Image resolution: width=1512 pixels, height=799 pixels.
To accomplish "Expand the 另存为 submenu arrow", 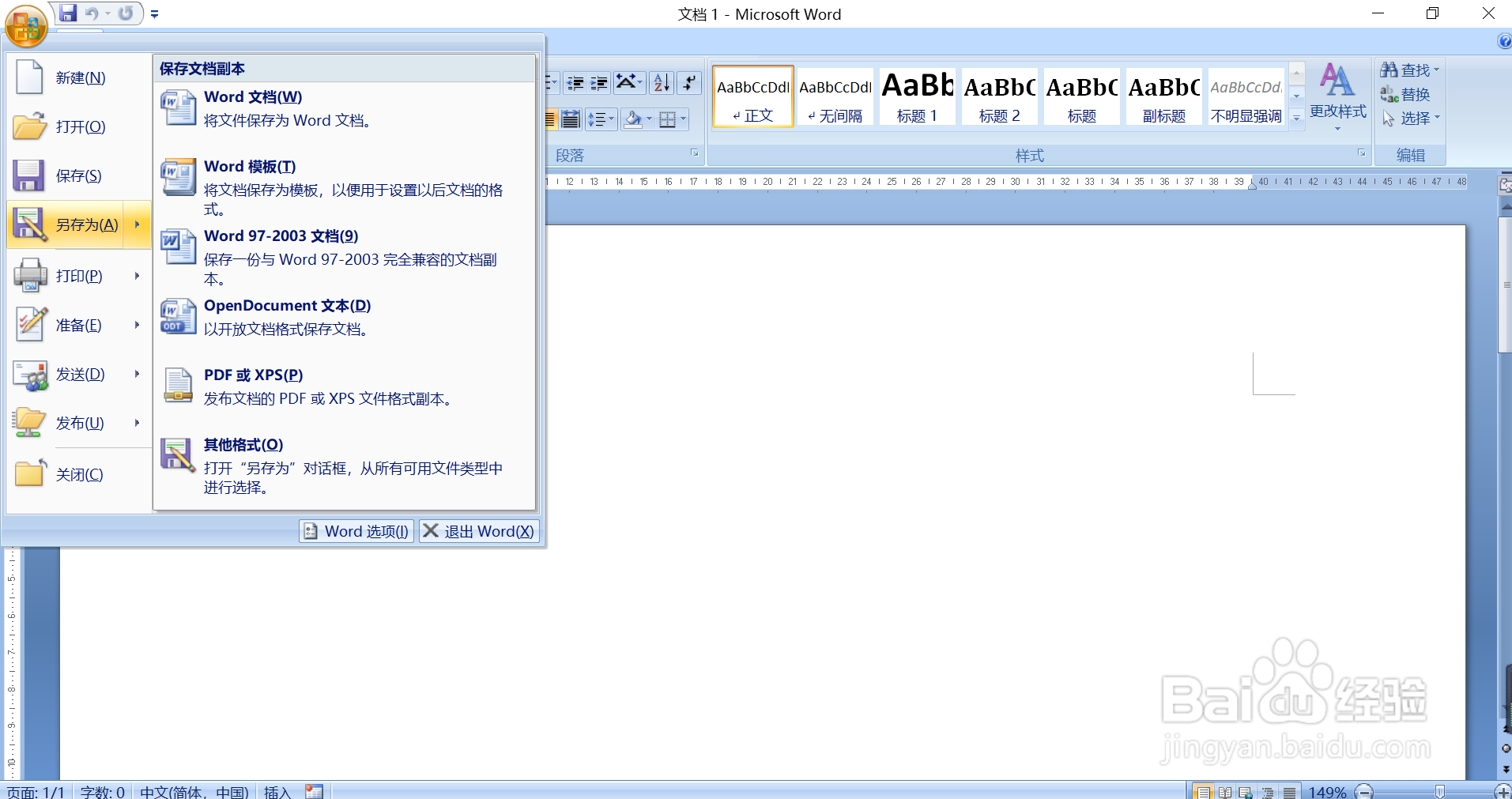I will [x=138, y=224].
